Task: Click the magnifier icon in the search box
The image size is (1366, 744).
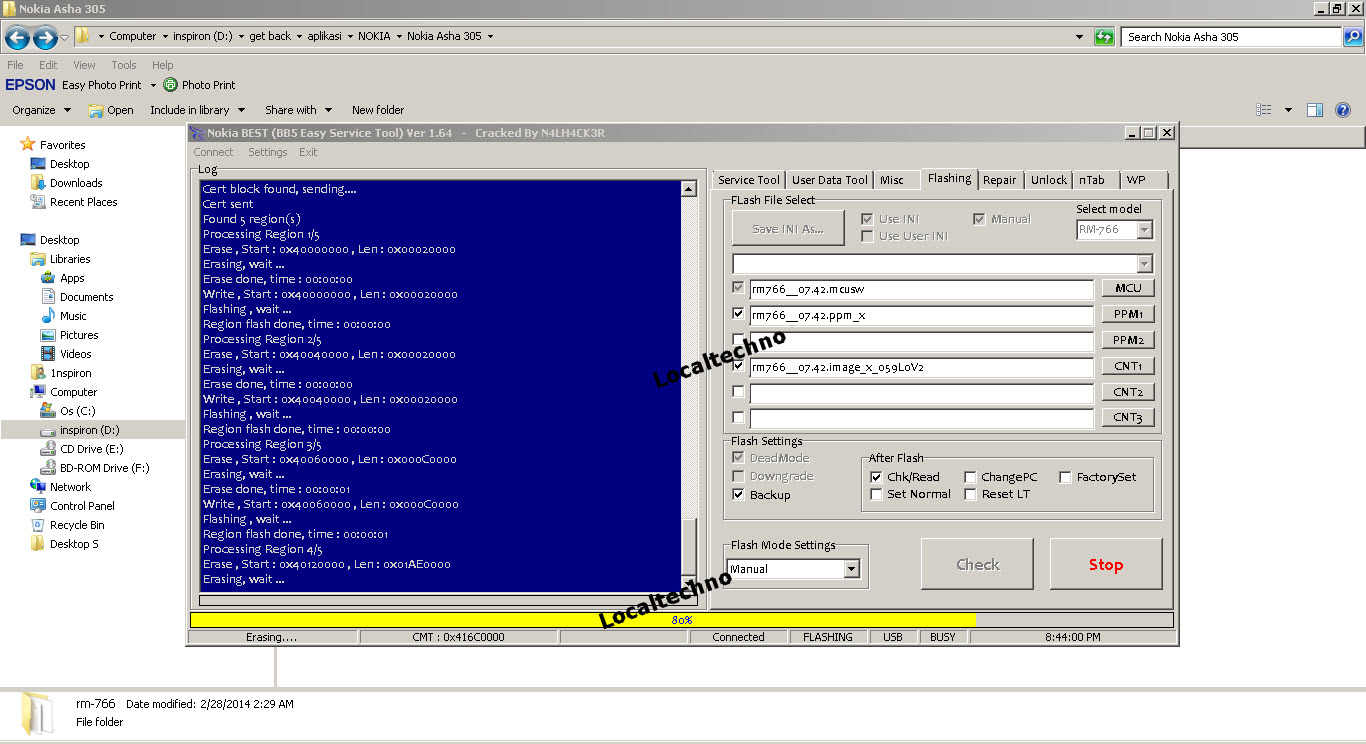Action: point(1351,37)
